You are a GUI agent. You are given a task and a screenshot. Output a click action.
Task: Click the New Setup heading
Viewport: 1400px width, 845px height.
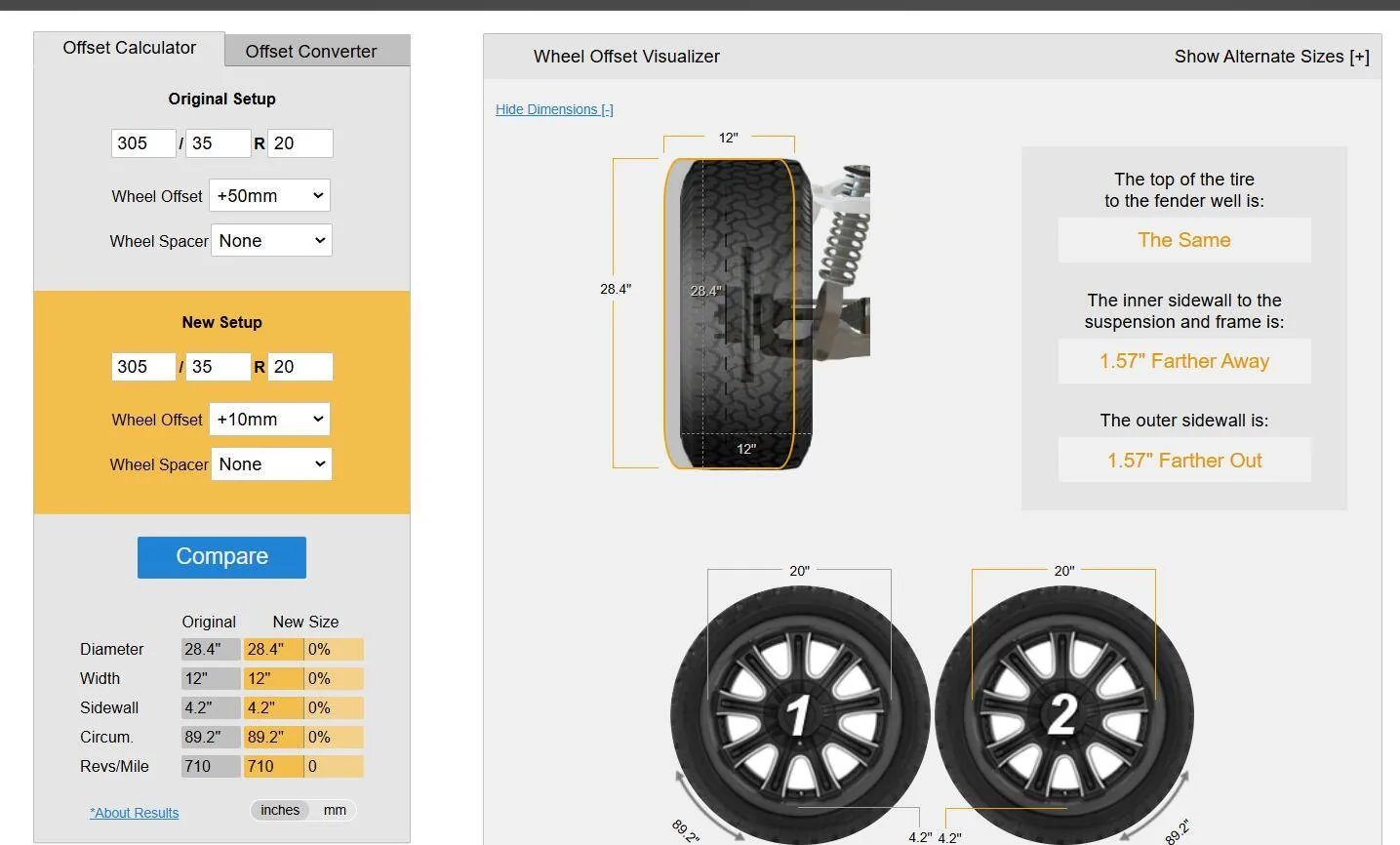tap(221, 322)
